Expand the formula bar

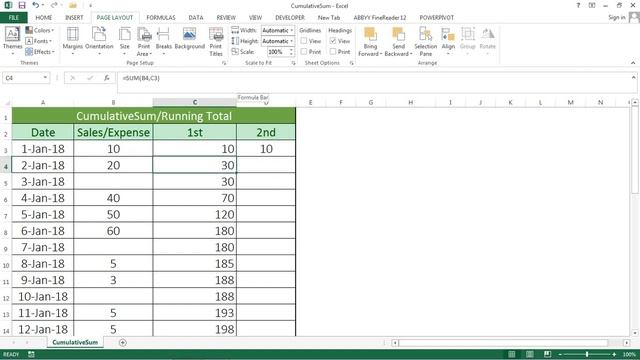[633, 77]
